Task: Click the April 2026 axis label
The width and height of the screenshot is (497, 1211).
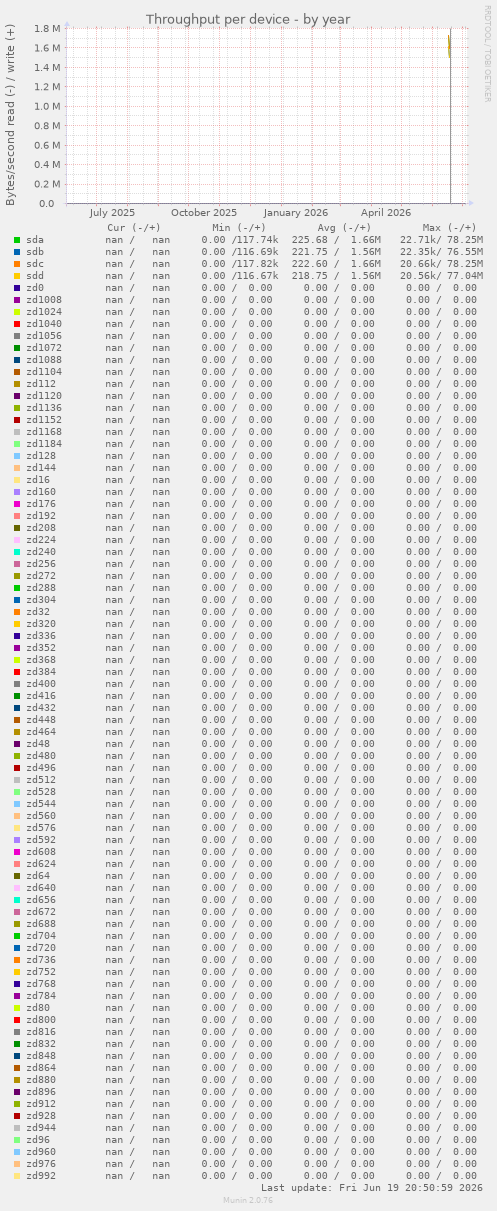Action: (x=386, y=212)
